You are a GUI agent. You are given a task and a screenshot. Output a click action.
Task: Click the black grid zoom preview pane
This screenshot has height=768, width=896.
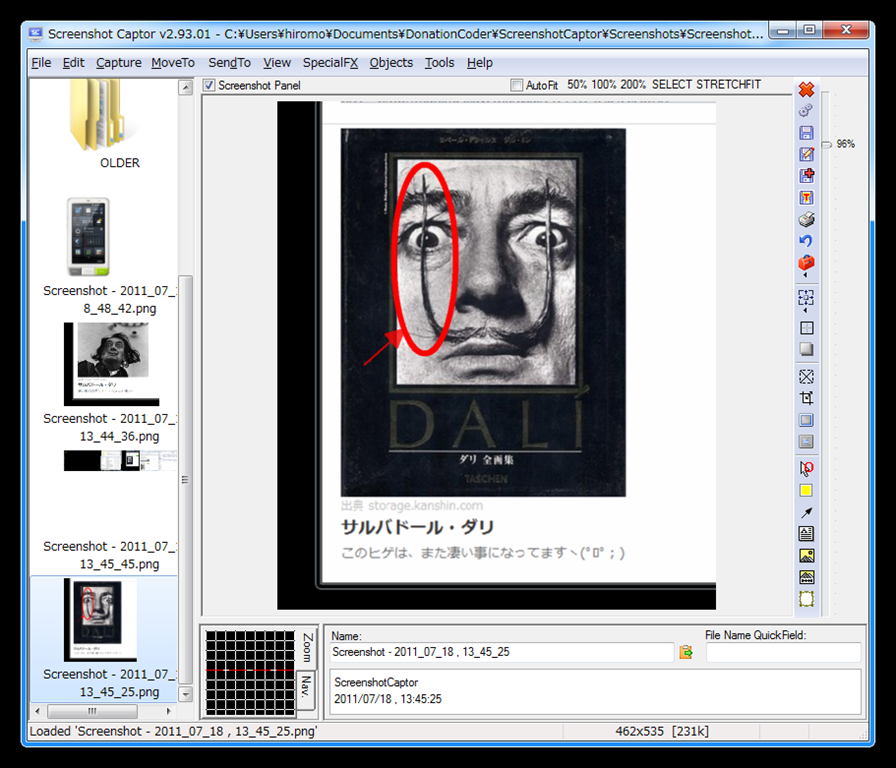(x=250, y=673)
